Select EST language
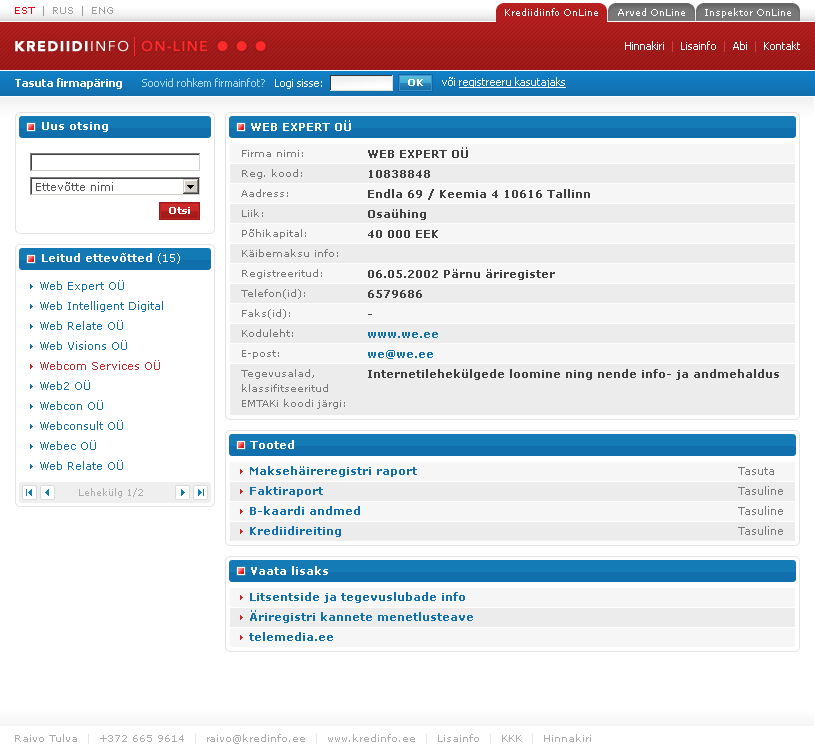Screen dimensions: 815x750 tap(24, 11)
